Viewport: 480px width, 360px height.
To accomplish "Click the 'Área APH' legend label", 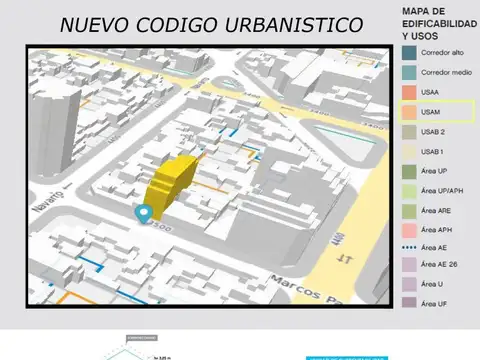I will pos(436,230).
